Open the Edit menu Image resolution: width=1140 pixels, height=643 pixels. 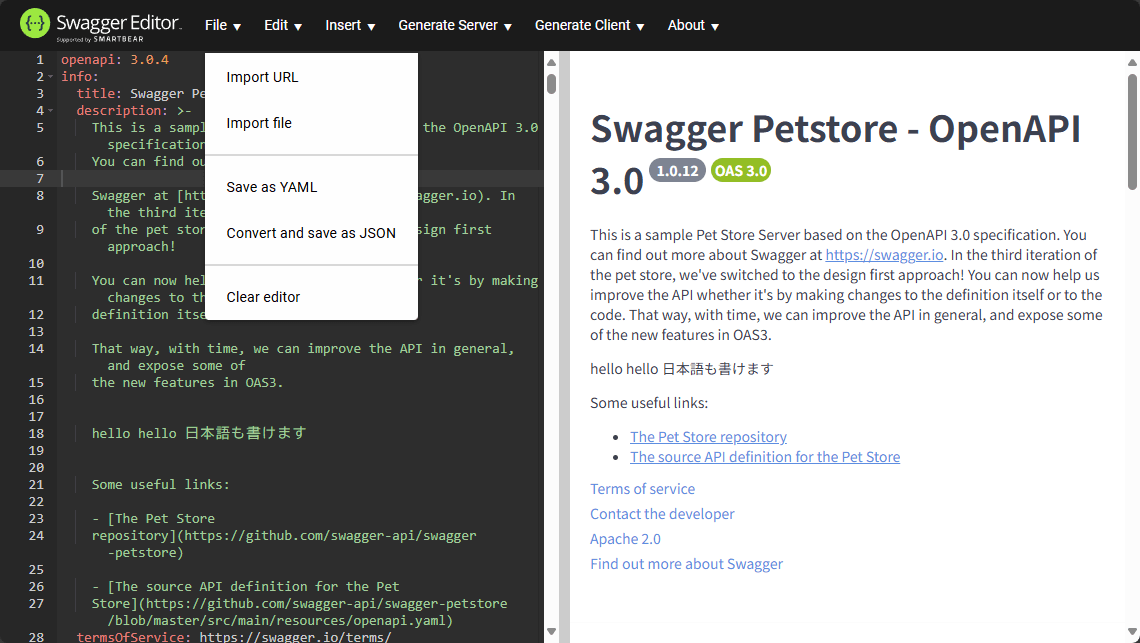(281, 25)
